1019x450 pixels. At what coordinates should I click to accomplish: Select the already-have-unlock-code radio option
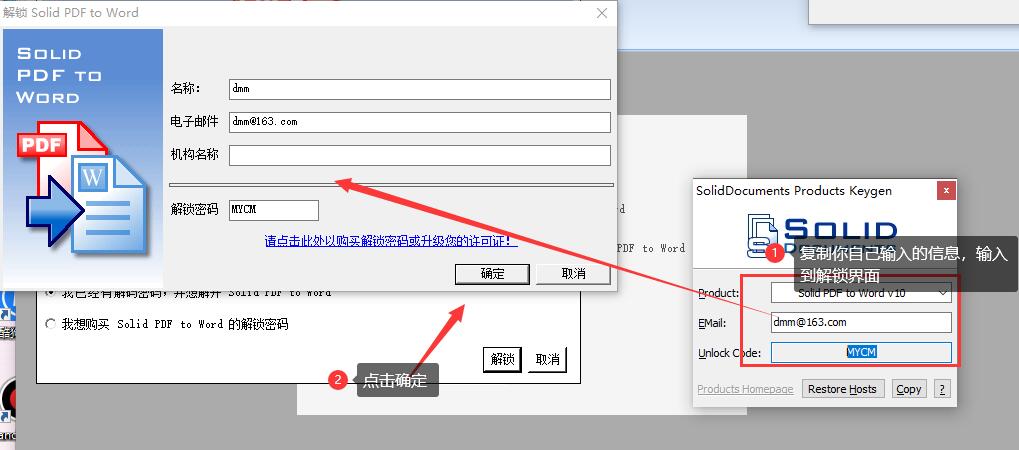(x=50, y=292)
